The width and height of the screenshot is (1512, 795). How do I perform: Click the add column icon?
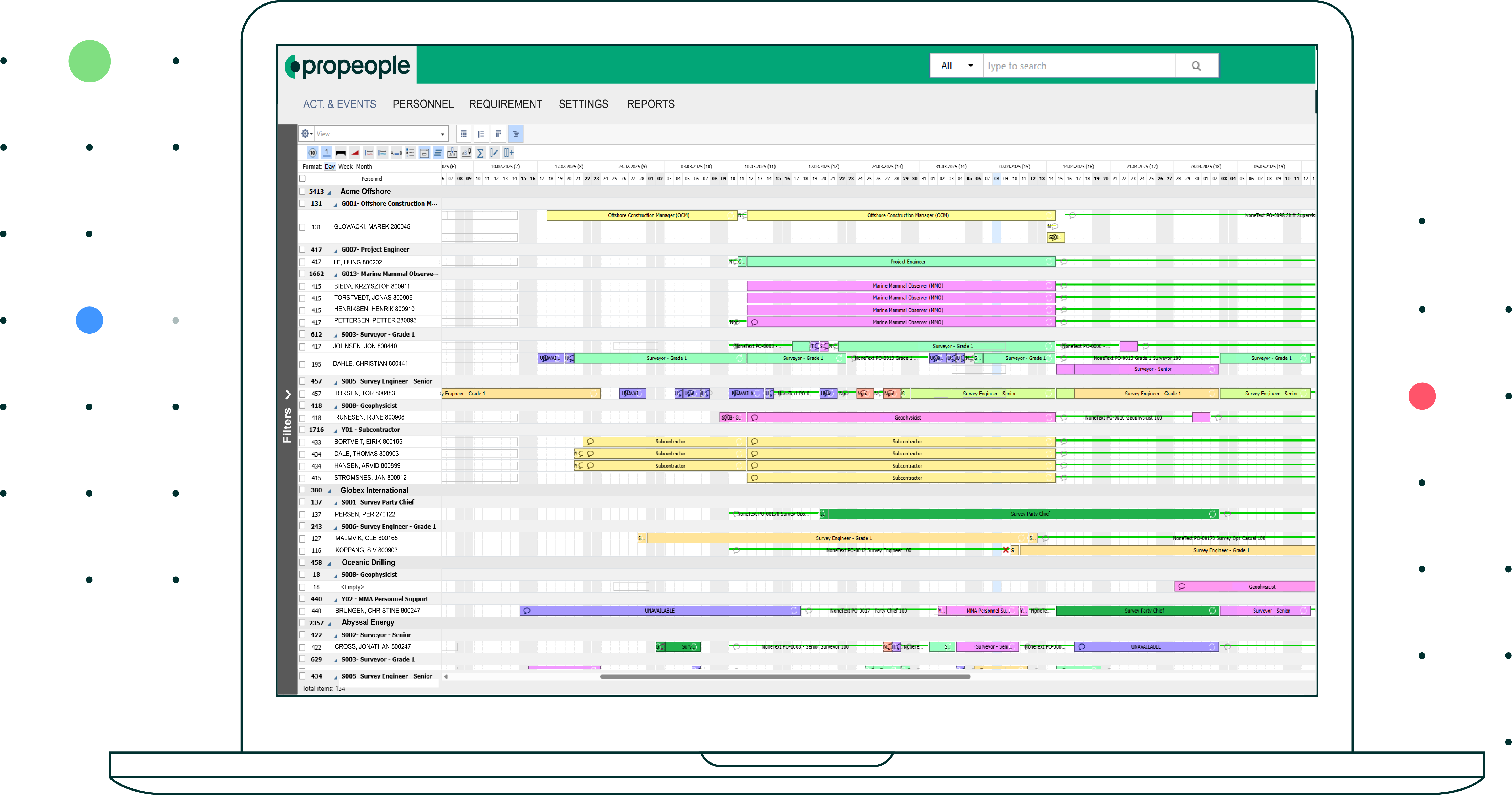[x=508, y=153]
